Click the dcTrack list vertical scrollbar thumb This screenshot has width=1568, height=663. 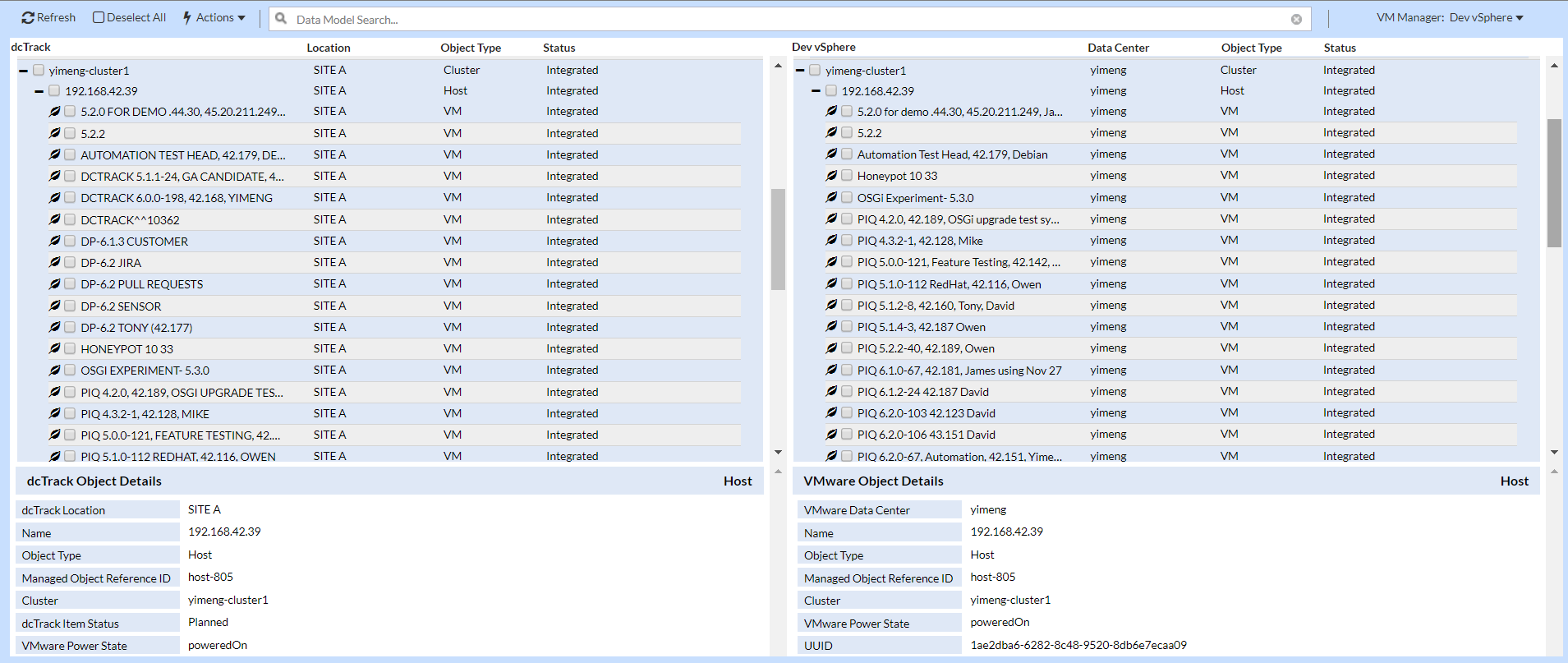[778, 239]
